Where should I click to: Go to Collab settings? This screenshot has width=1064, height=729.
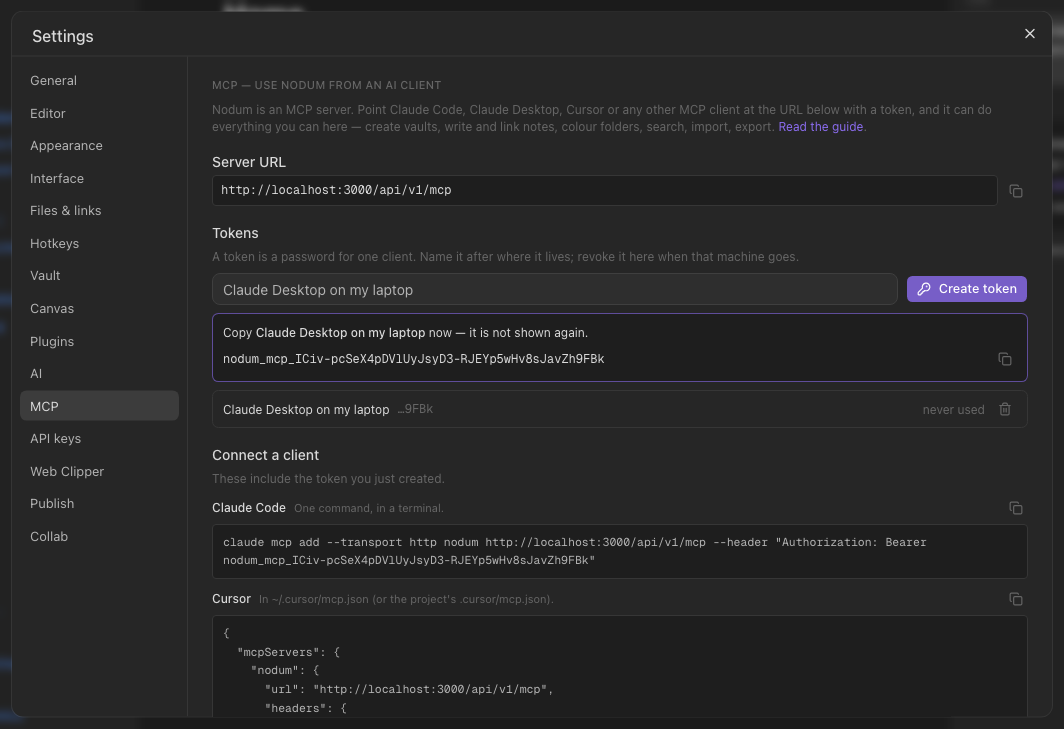click(x=99, y=536)
